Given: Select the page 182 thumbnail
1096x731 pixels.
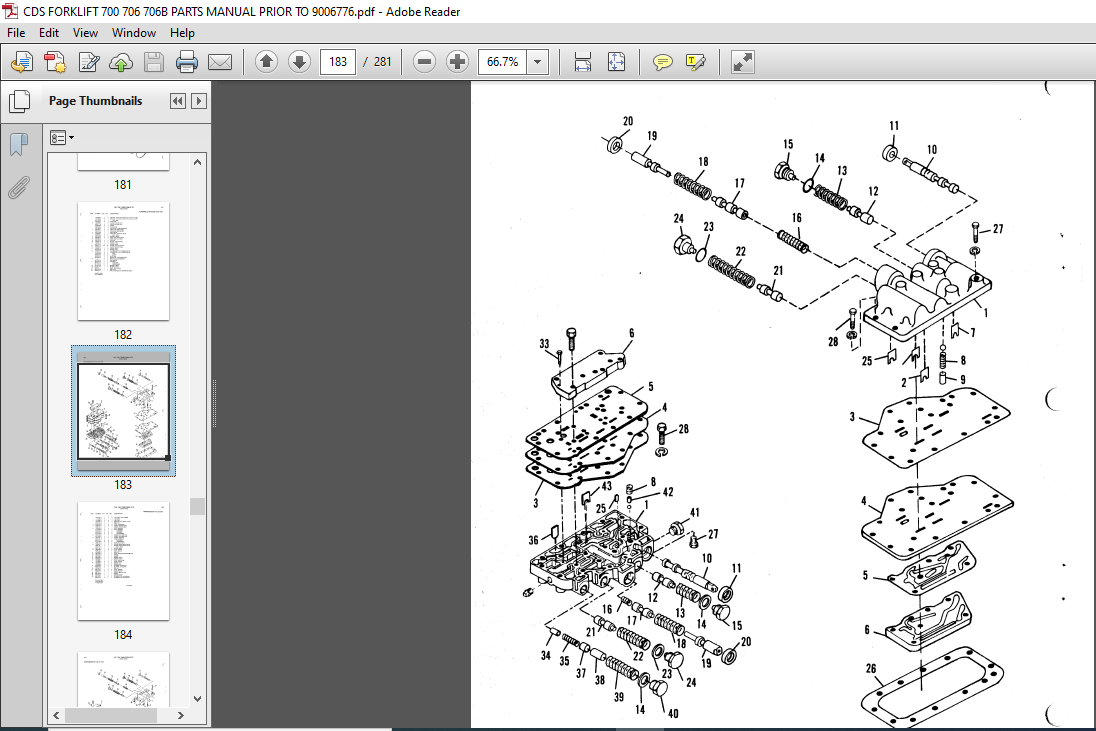Looking at the screenshot, I should tap(123, 261).
